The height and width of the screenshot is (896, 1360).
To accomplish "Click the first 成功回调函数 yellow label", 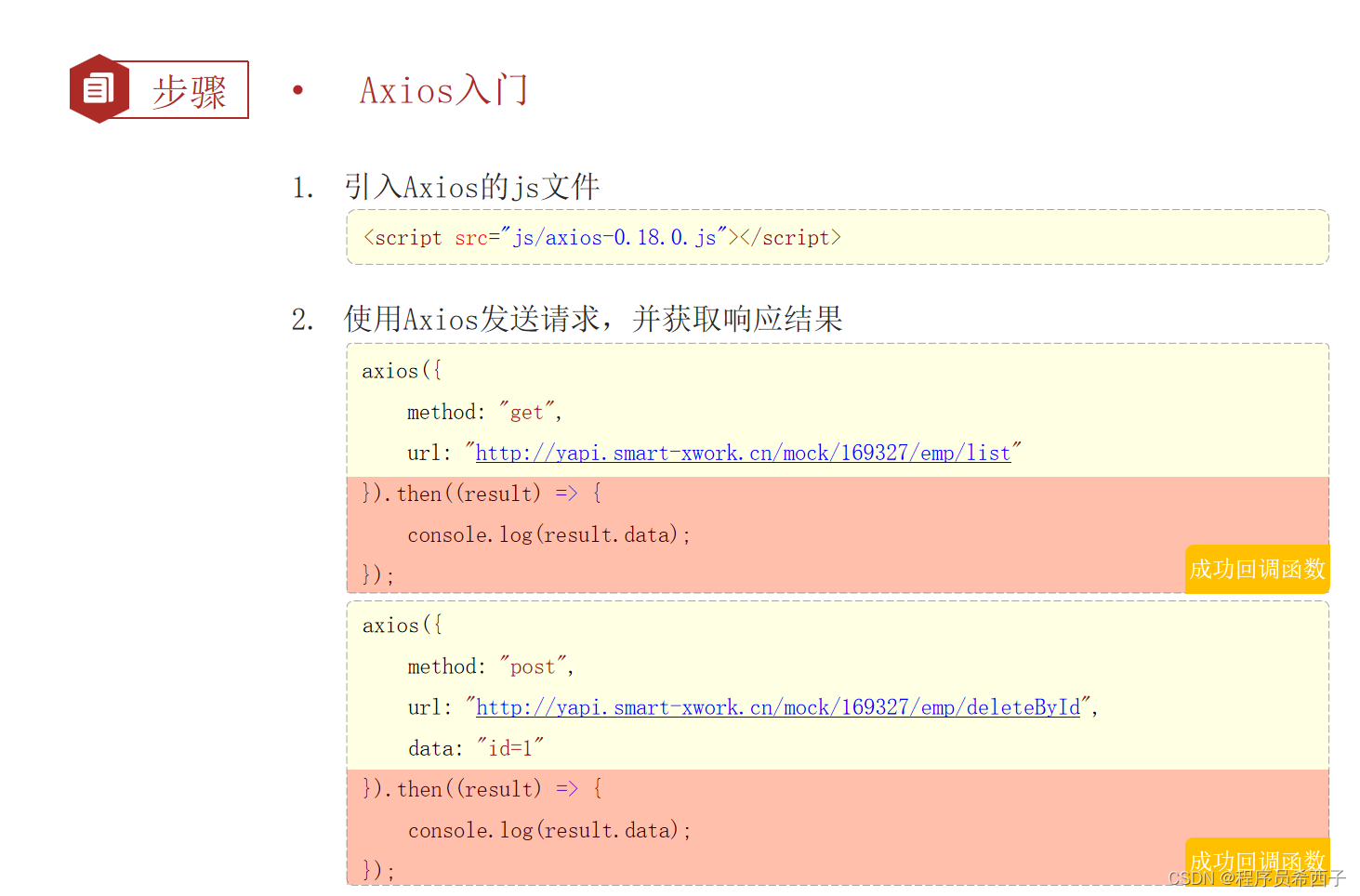I will tap(1258, 569).
